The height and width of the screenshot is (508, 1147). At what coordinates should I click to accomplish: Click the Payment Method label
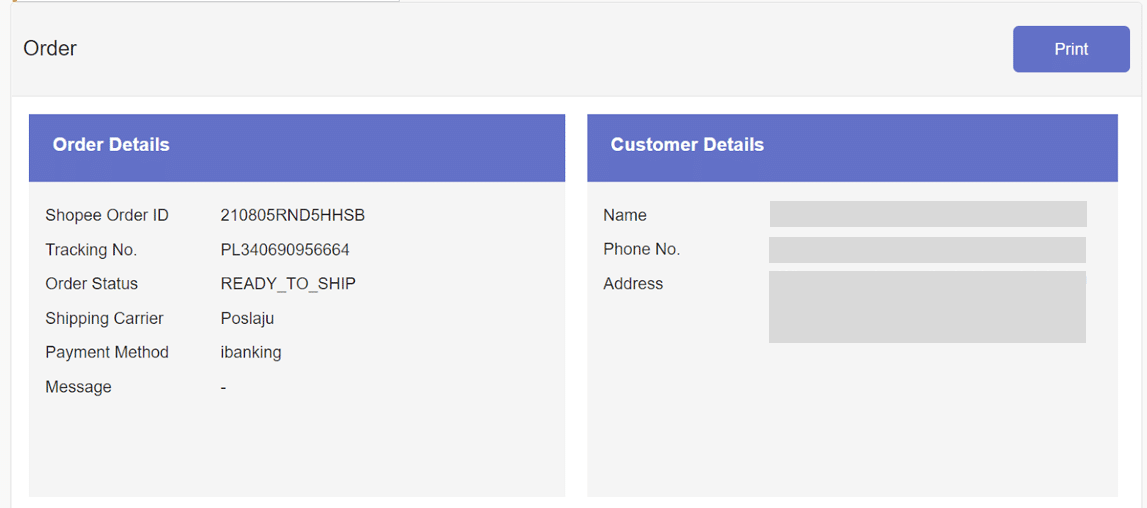(x=107, y=352)
